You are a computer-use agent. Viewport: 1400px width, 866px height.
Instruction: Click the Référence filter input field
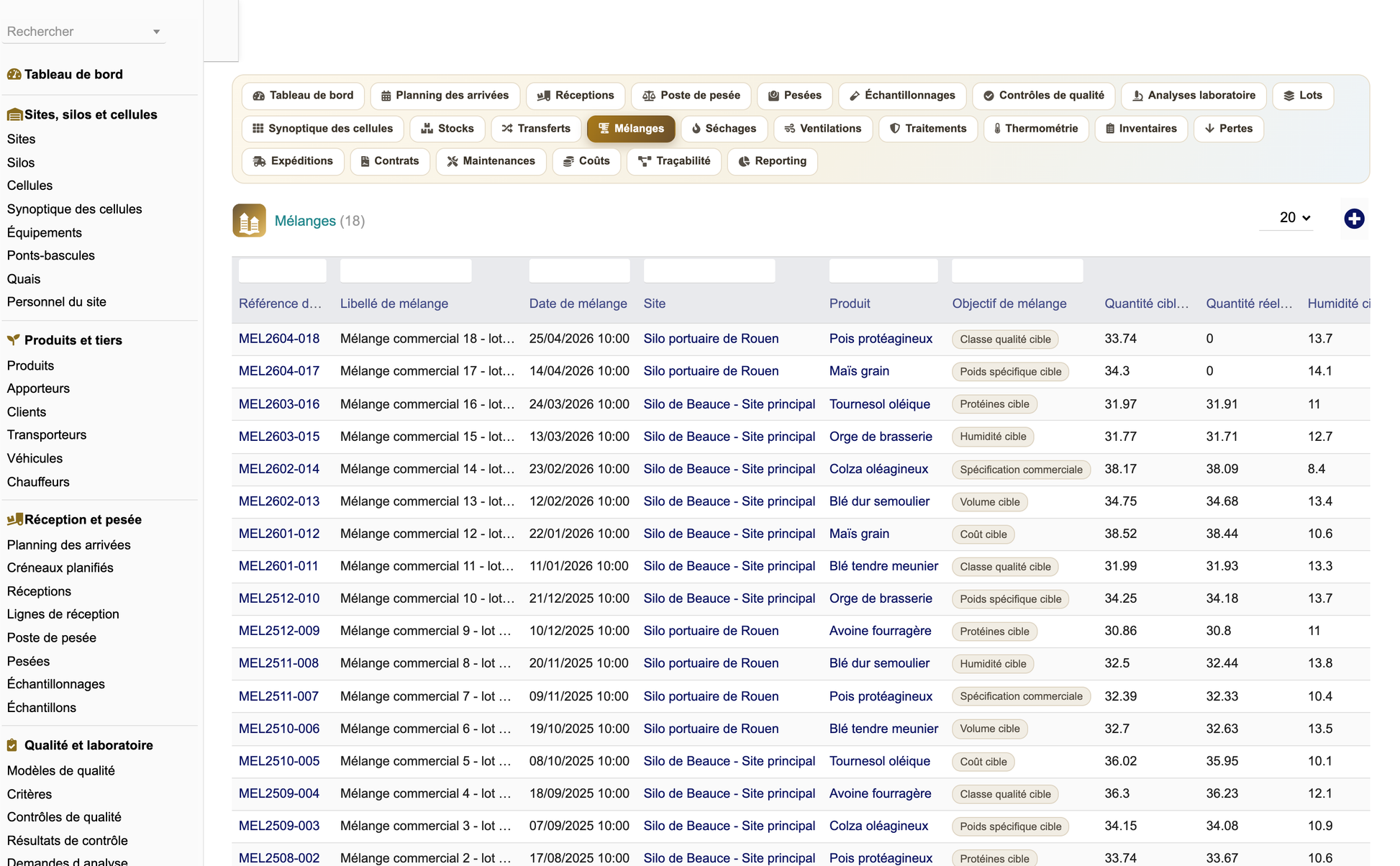(282, 271)
